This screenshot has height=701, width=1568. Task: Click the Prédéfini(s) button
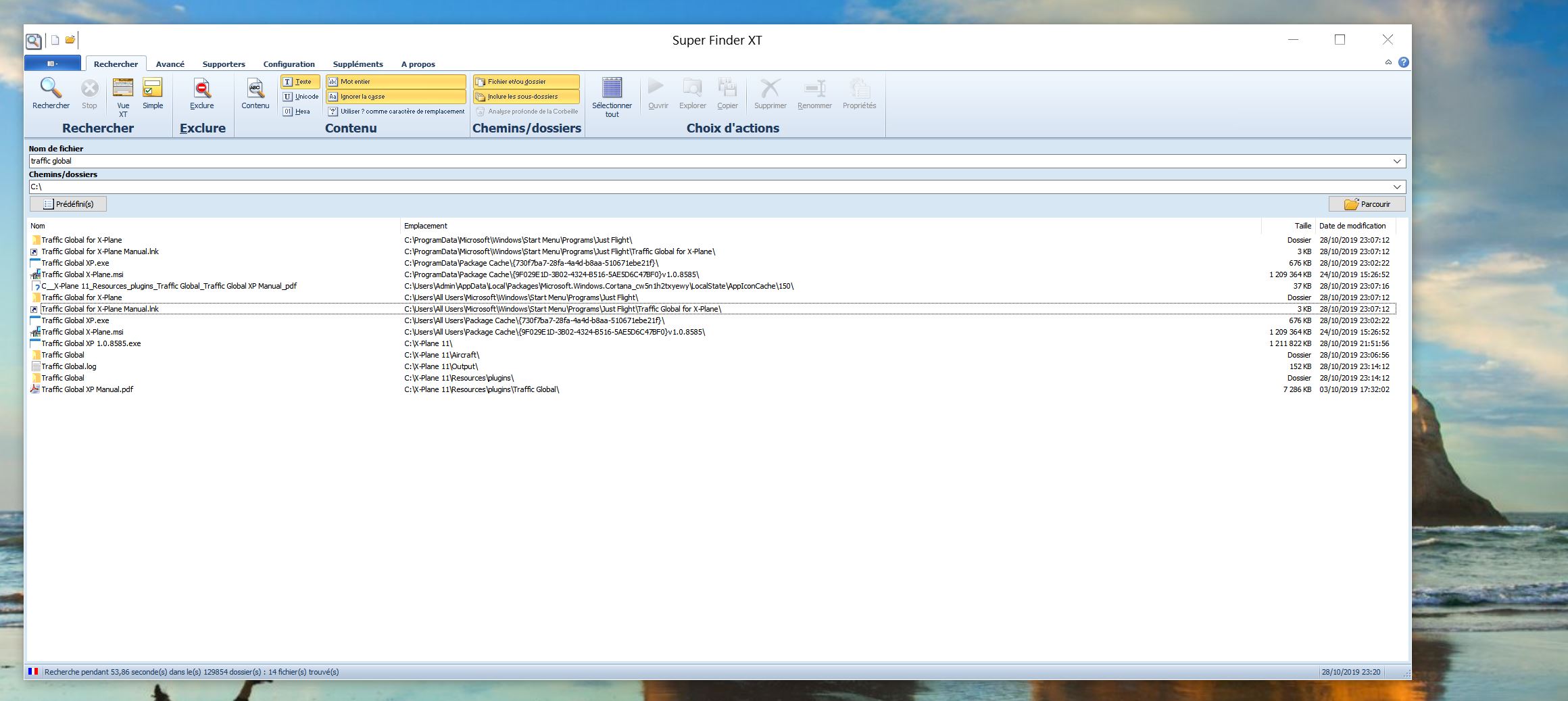point(68,204)
